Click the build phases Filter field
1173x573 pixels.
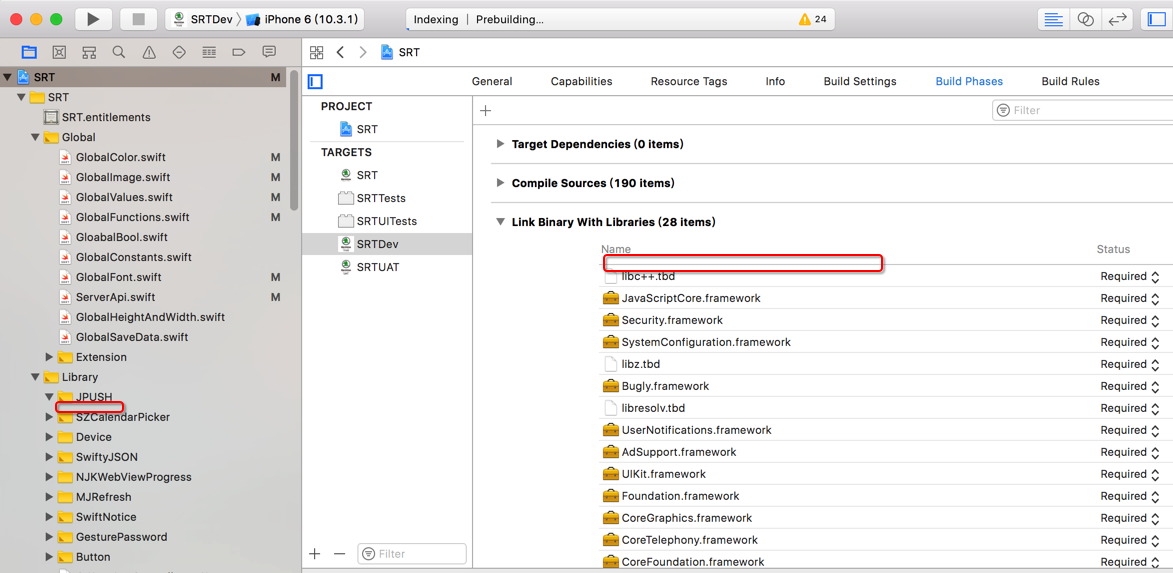(x=1085, y=110)
